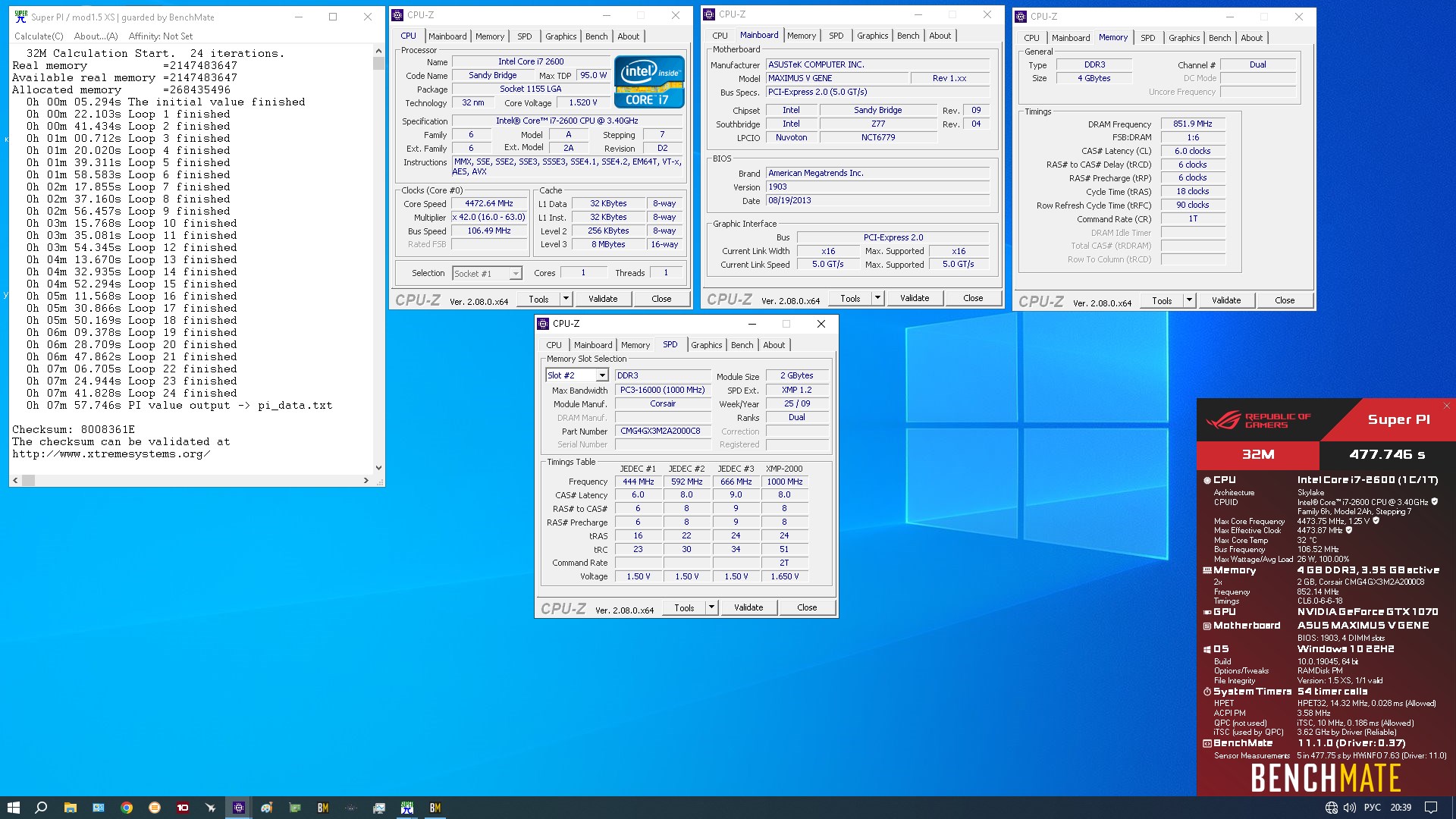
Task: Click the Core Voltage value 1.520 V
Action: pos(583,102)
